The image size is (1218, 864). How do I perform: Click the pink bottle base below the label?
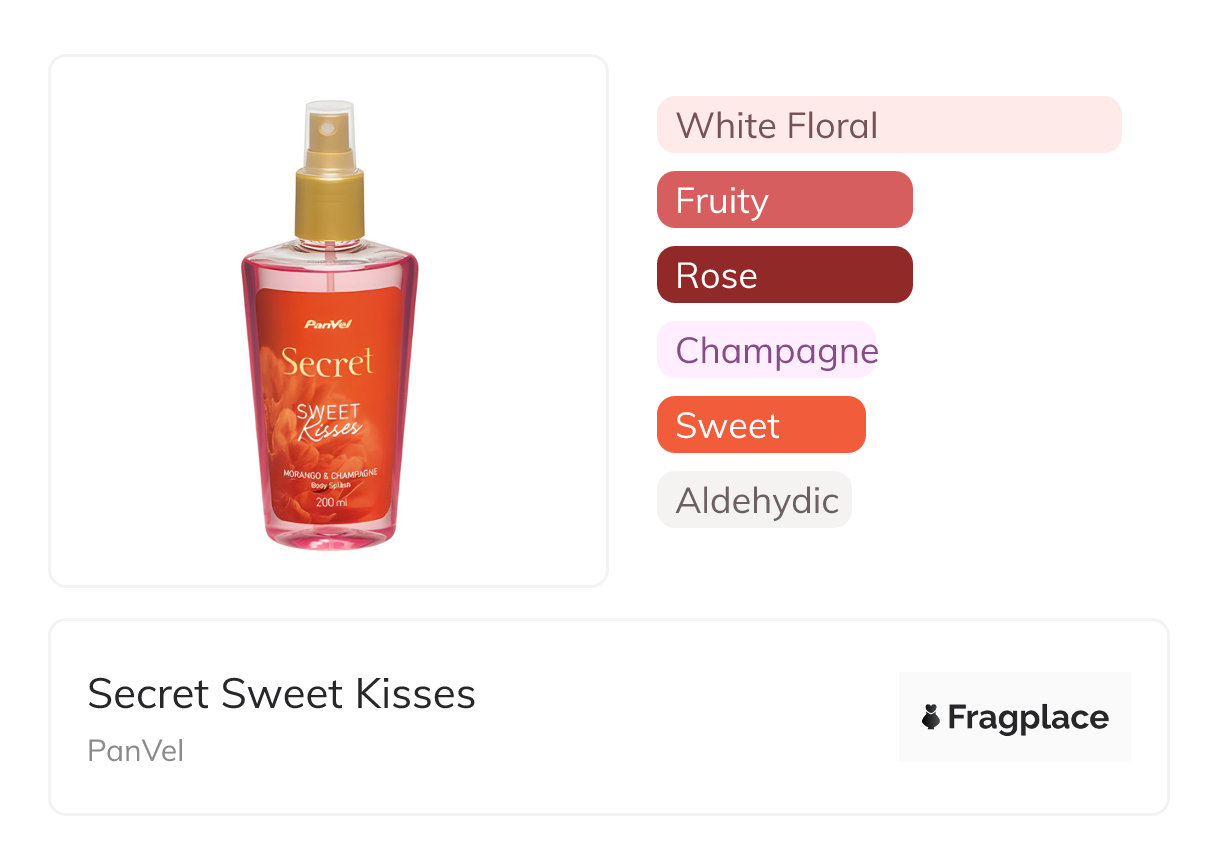click(329, 534)
